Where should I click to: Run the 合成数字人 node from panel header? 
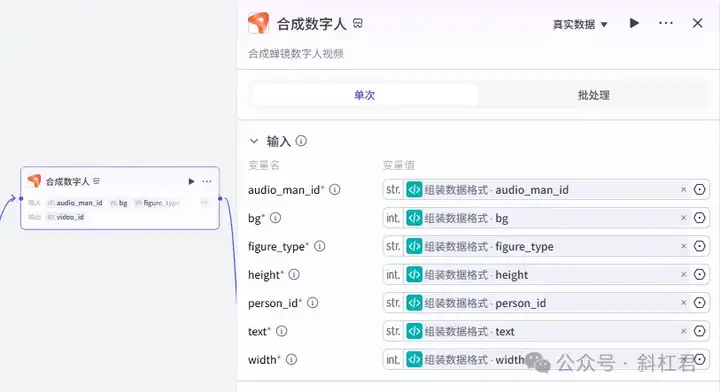[x=634, y=23]
